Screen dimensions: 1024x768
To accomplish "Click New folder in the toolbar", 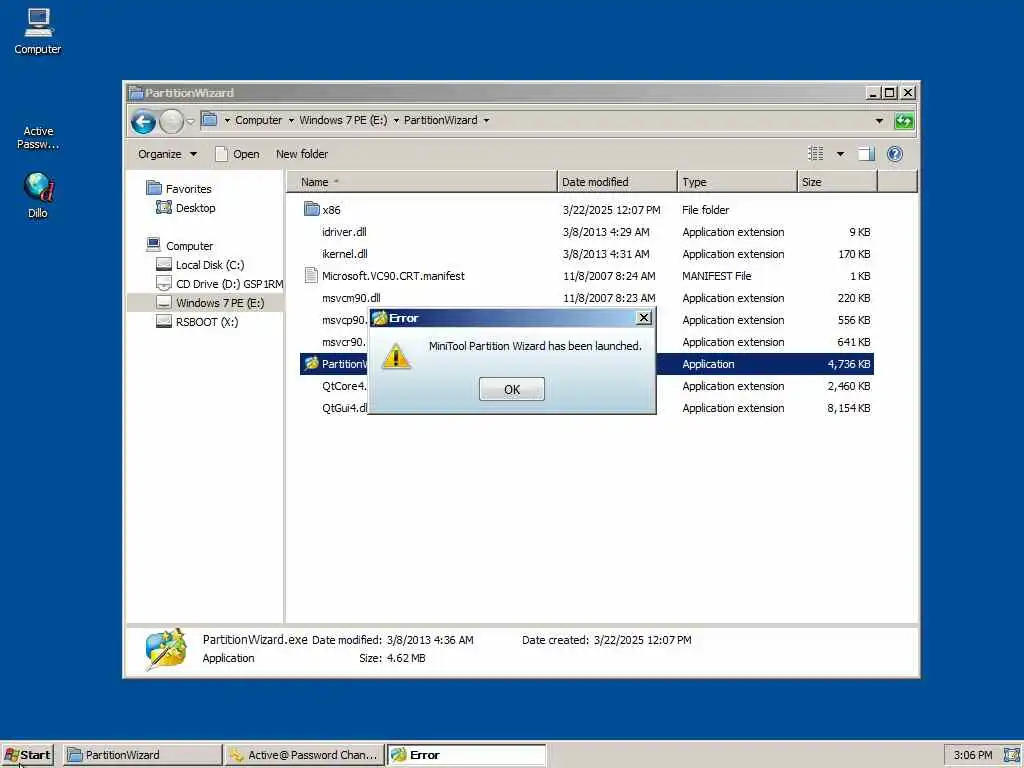I will [x=302, y=154].
